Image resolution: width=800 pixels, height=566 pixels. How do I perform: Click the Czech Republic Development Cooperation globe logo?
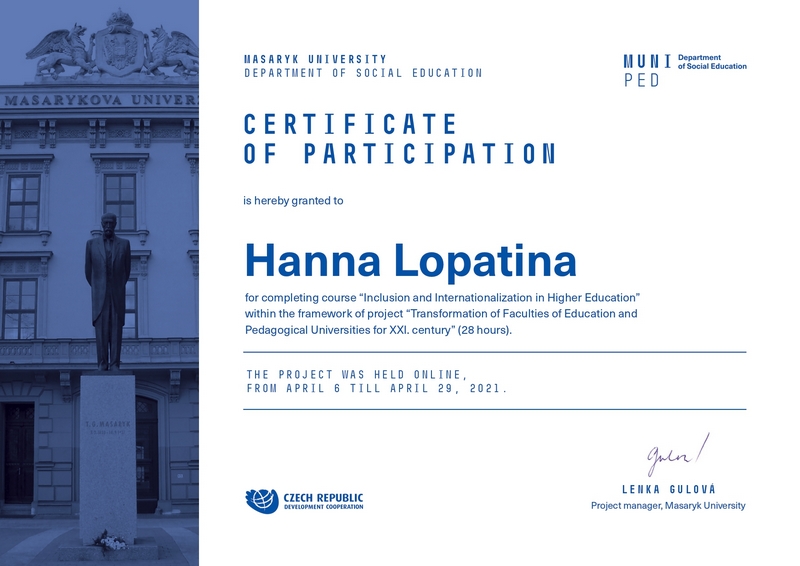coord(262,501)
